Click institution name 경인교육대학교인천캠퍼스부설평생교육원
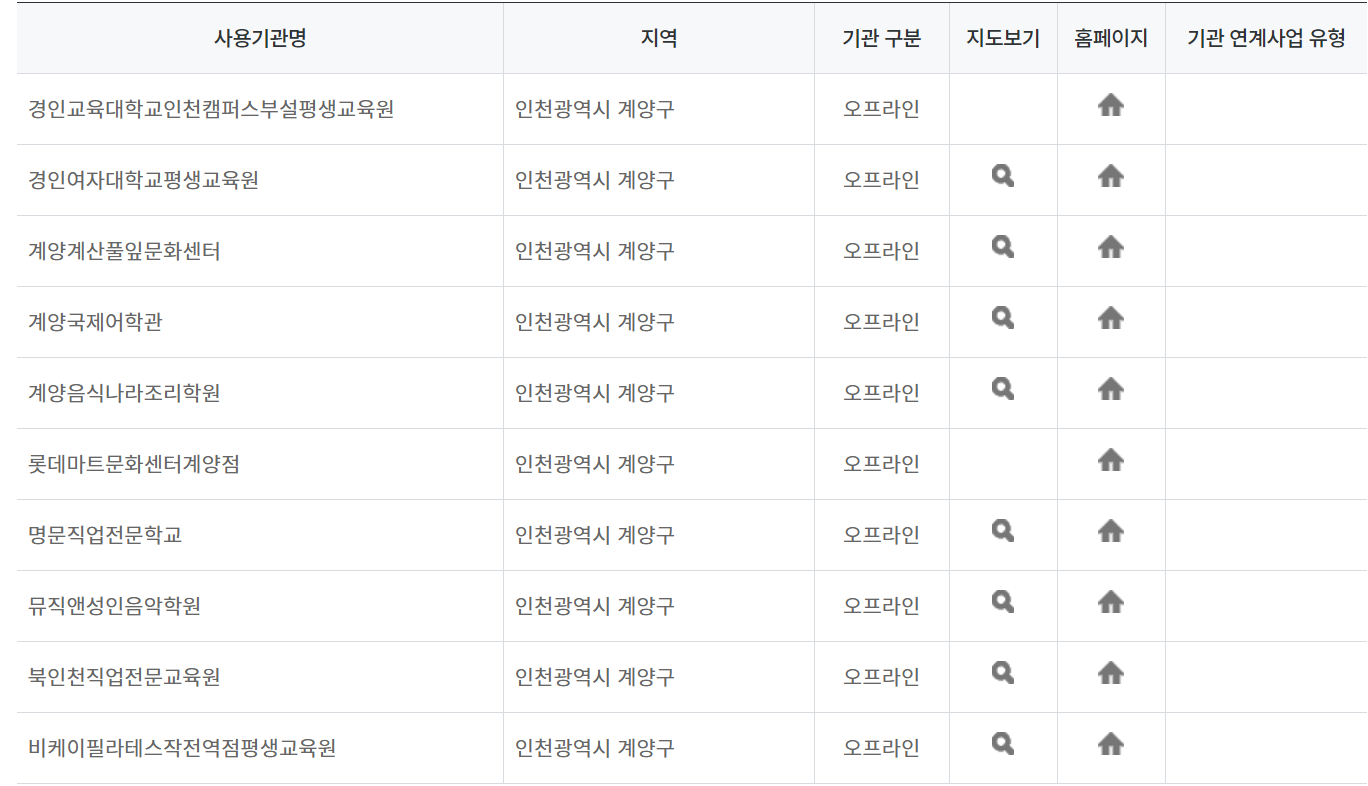 point(211,109)
